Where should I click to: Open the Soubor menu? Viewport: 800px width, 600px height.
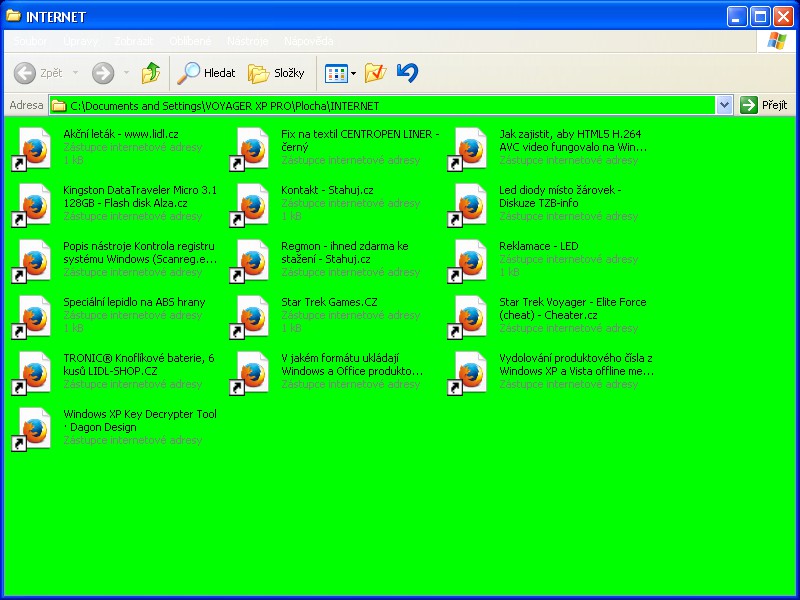[x=30, y=41]
